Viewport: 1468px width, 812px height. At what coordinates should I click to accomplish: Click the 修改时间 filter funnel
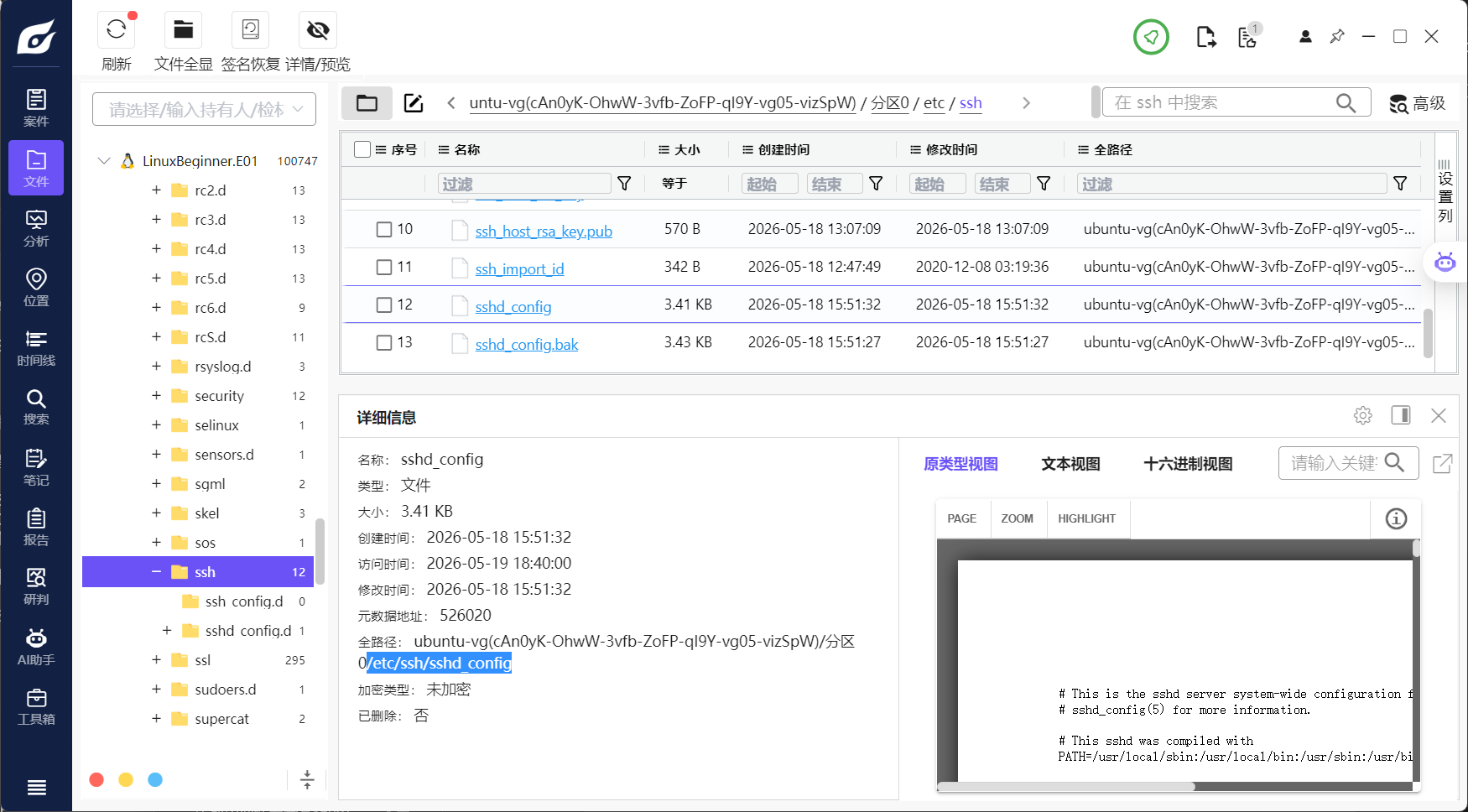1044,183
